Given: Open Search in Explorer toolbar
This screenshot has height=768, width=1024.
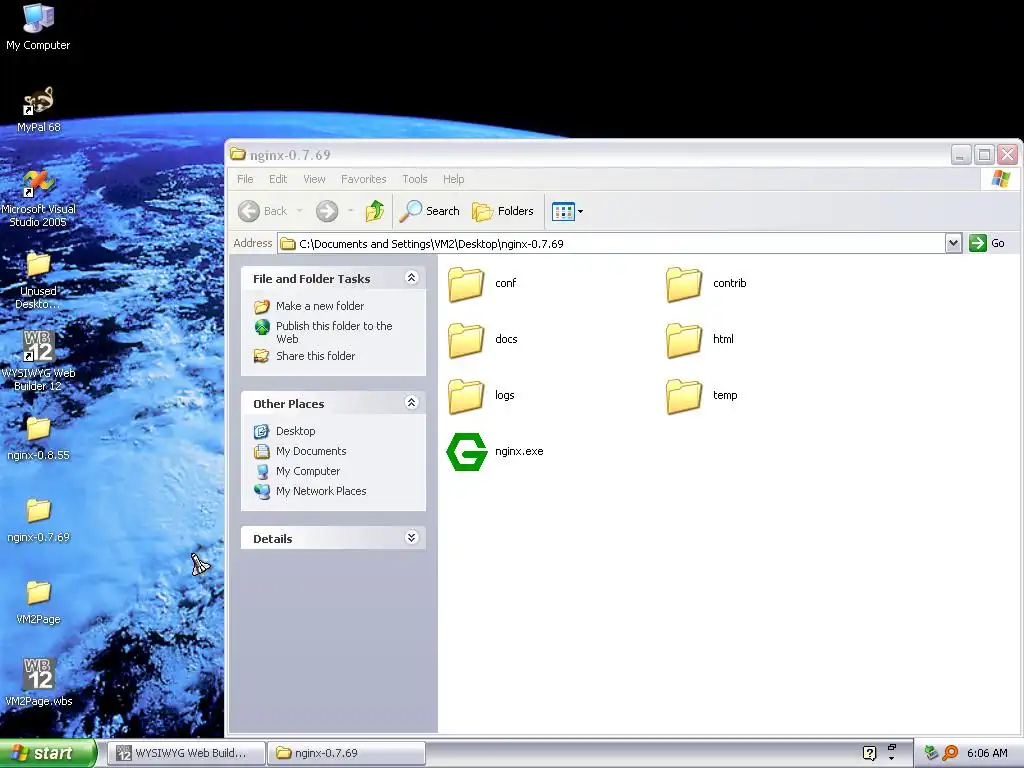Looking at the screenshot, I should pyautogui.click(x=430, y=211).
